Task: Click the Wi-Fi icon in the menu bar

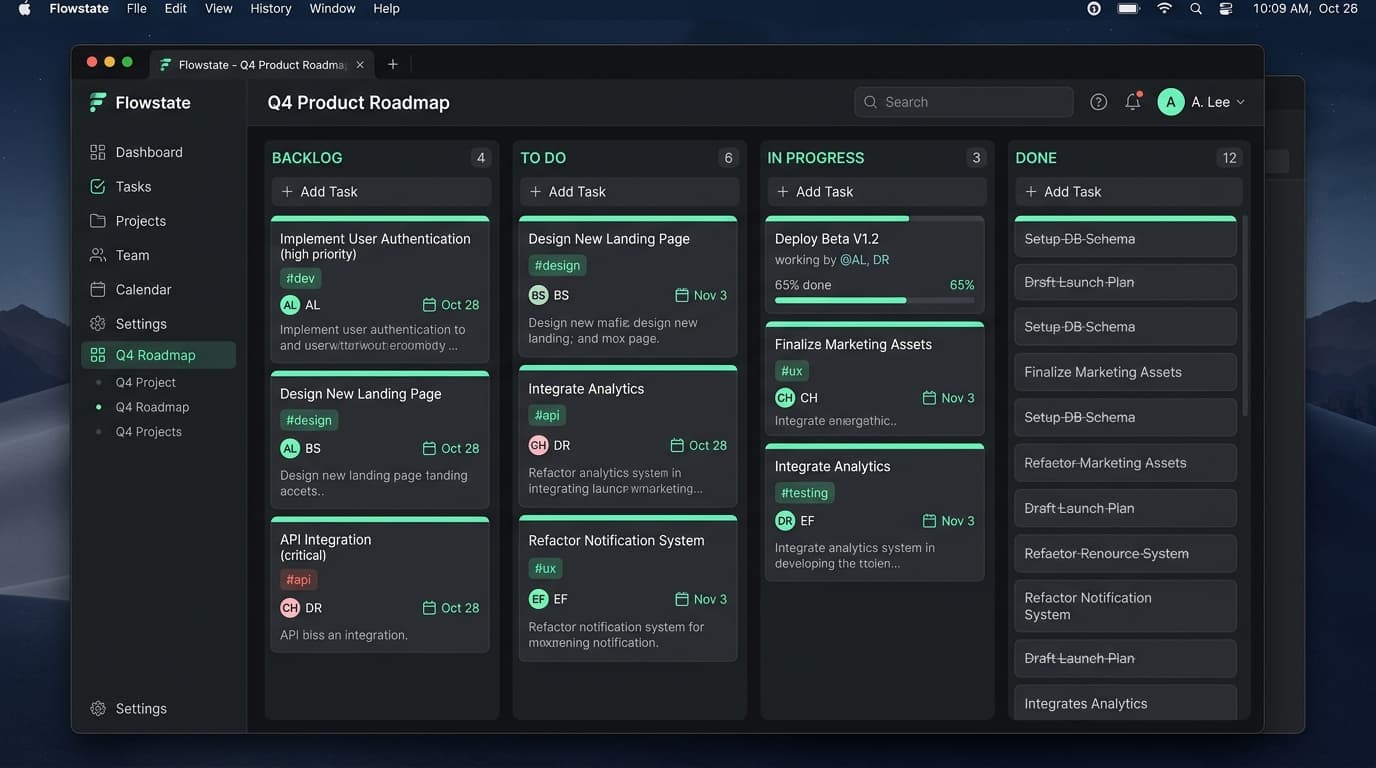Action: (x=1164, y=9)
